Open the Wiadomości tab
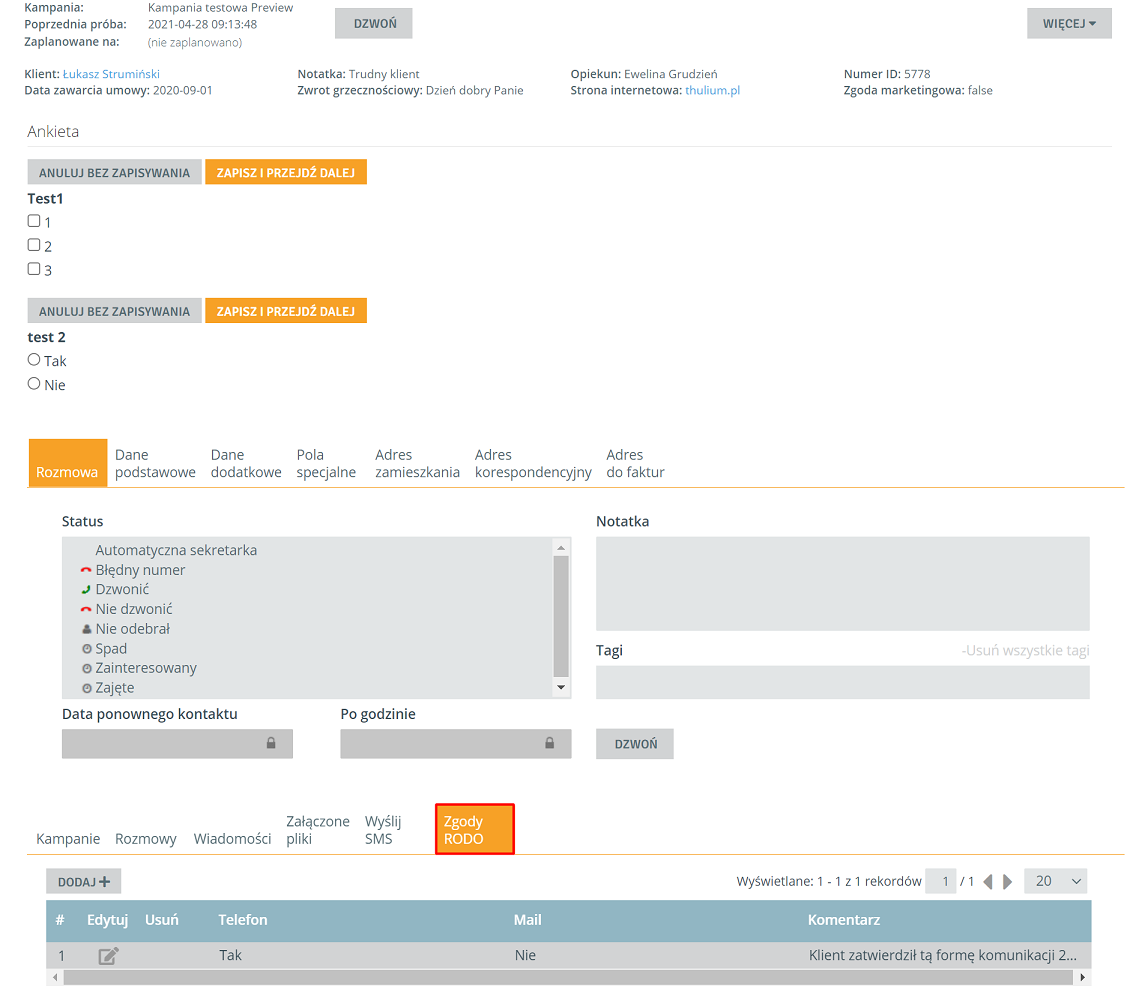The height and width of the screenshot is (992, 1142). [x=232, y=838]
